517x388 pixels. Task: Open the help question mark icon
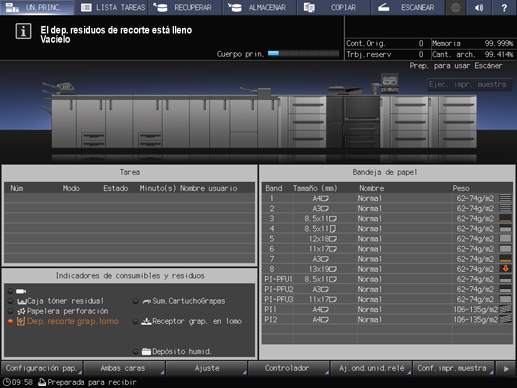click(504, 7)
